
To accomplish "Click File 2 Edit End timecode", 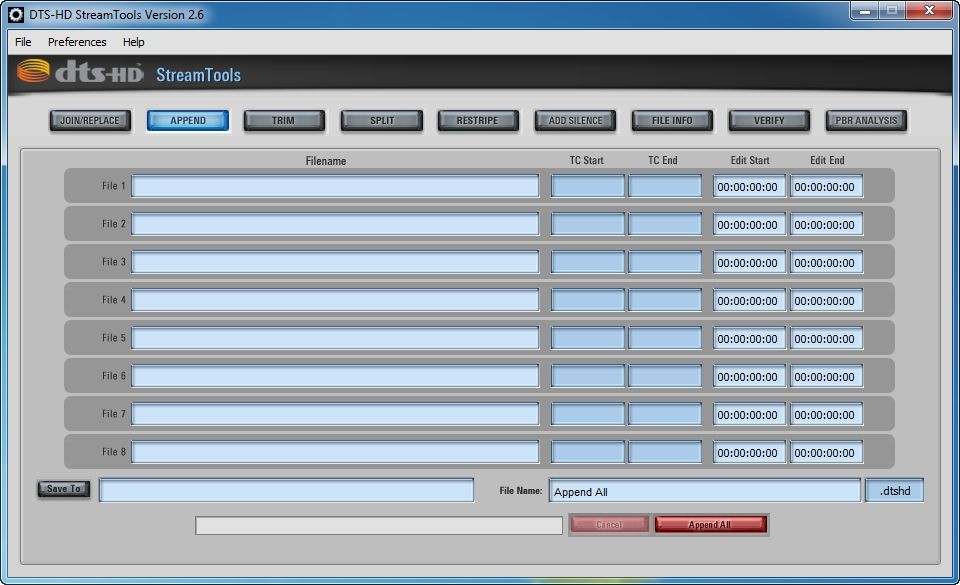I will coord(827,225).
